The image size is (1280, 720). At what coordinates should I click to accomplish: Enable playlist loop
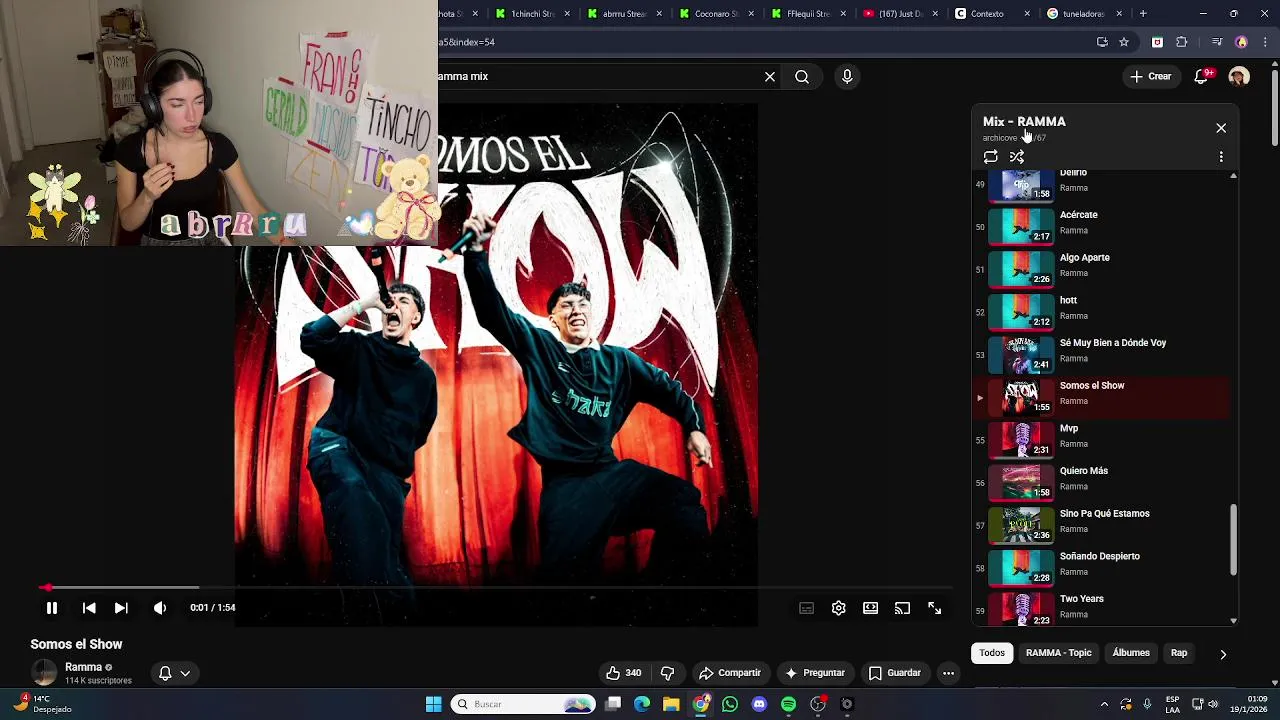[990, 157]
